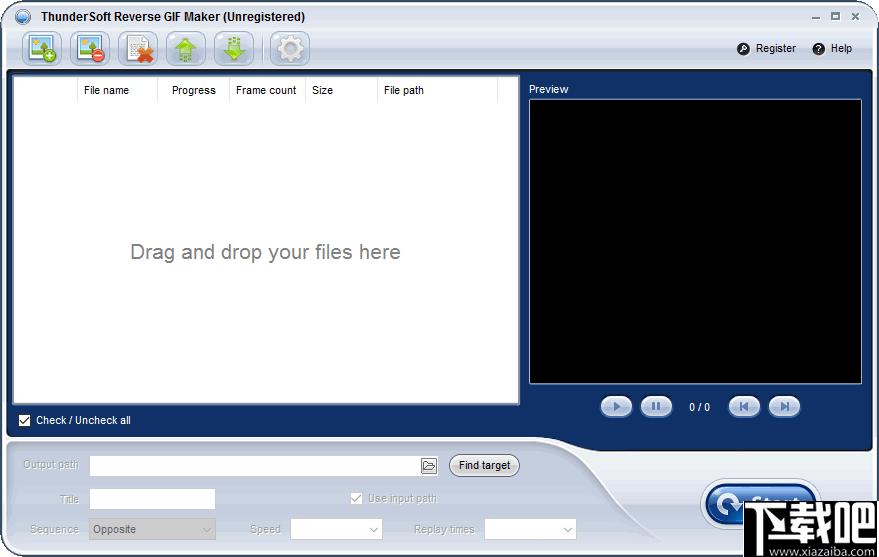
Task: Move file down with green down arrow
Action: coord(234,49)
